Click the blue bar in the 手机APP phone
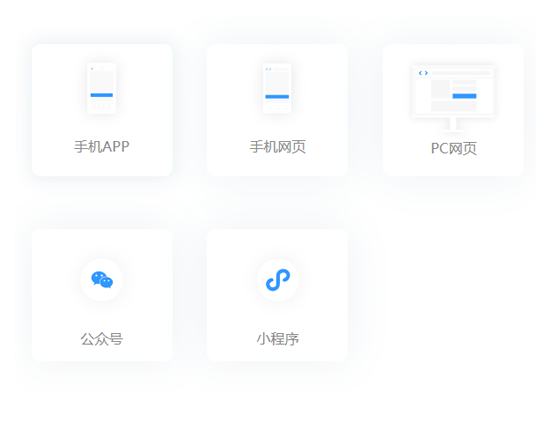Viewport: 552px width, 430px height. click(102, 95)
